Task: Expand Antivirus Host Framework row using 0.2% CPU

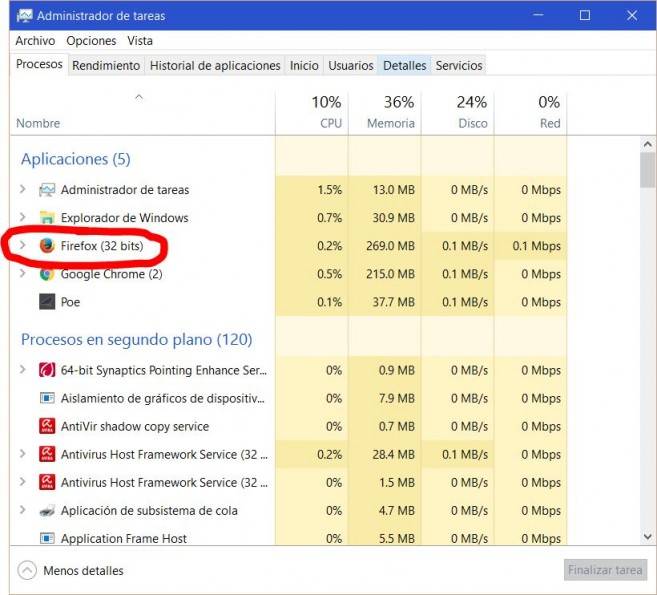Action: (x=23, y=454)
